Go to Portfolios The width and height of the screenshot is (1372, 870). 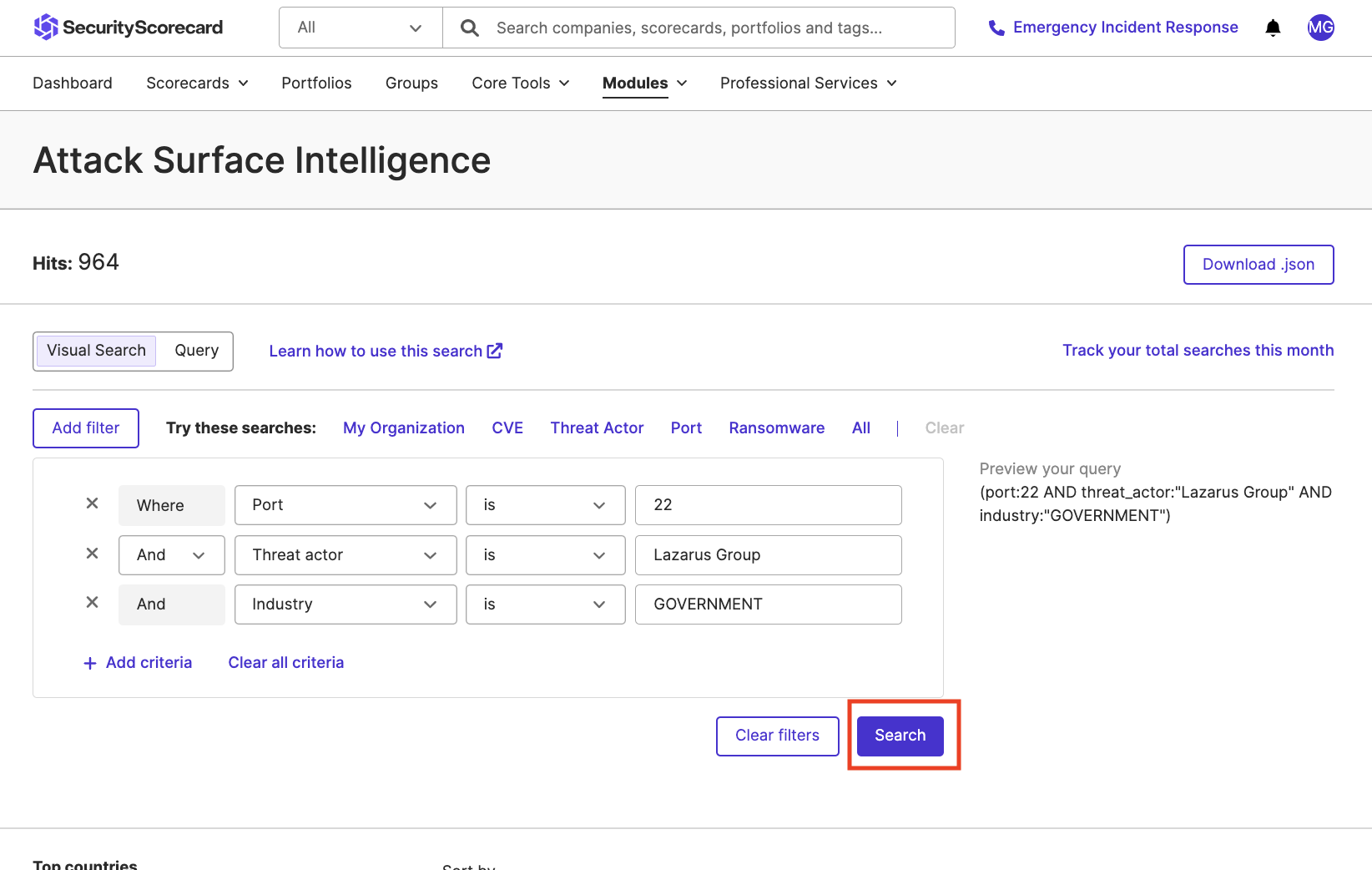click(316, 83)
